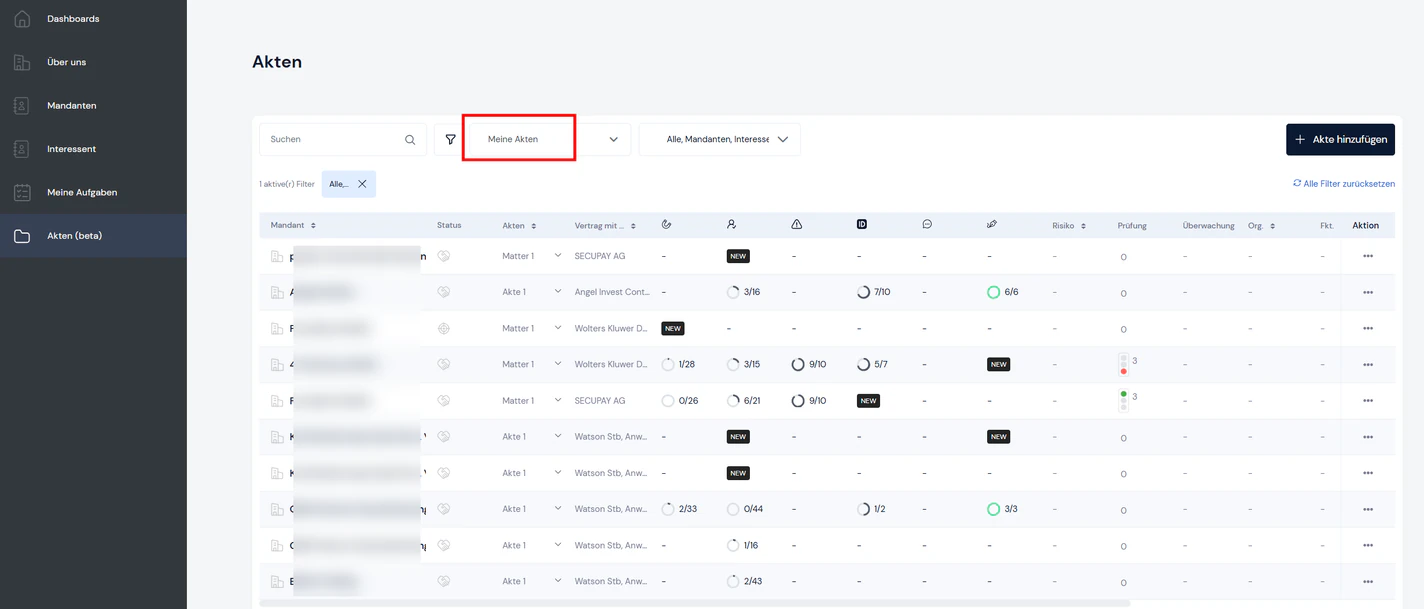Click the ID badge column header icon
The image size is (1424, 609).
(862, 225)
